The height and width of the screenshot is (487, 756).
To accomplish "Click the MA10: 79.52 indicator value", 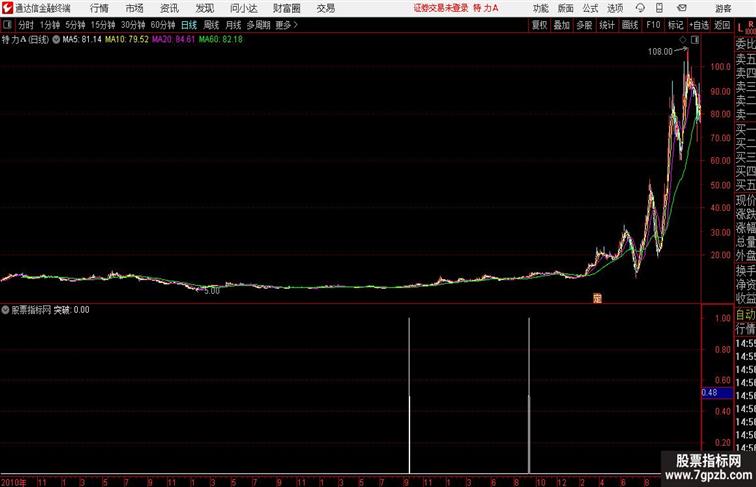I will point(127,40).
